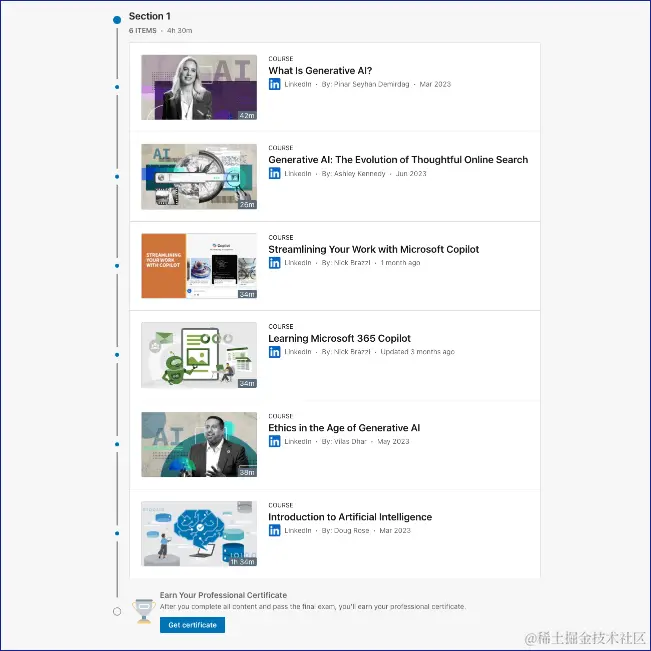Click thumbnail of Learning Microsoft 365 Copilot

click(x=199, y=355)
